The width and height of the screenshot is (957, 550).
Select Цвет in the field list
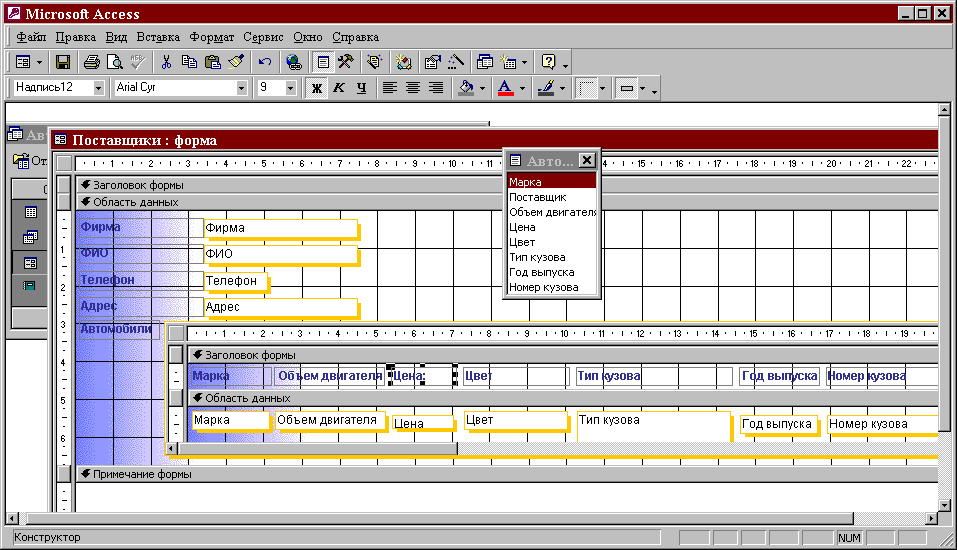click(x=551, y=242)
